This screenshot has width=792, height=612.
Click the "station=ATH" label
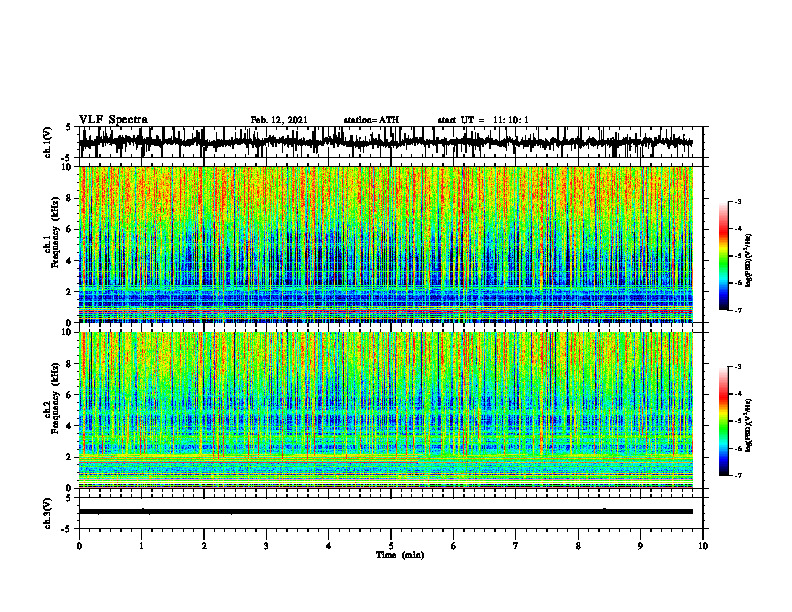coord(371,120)
